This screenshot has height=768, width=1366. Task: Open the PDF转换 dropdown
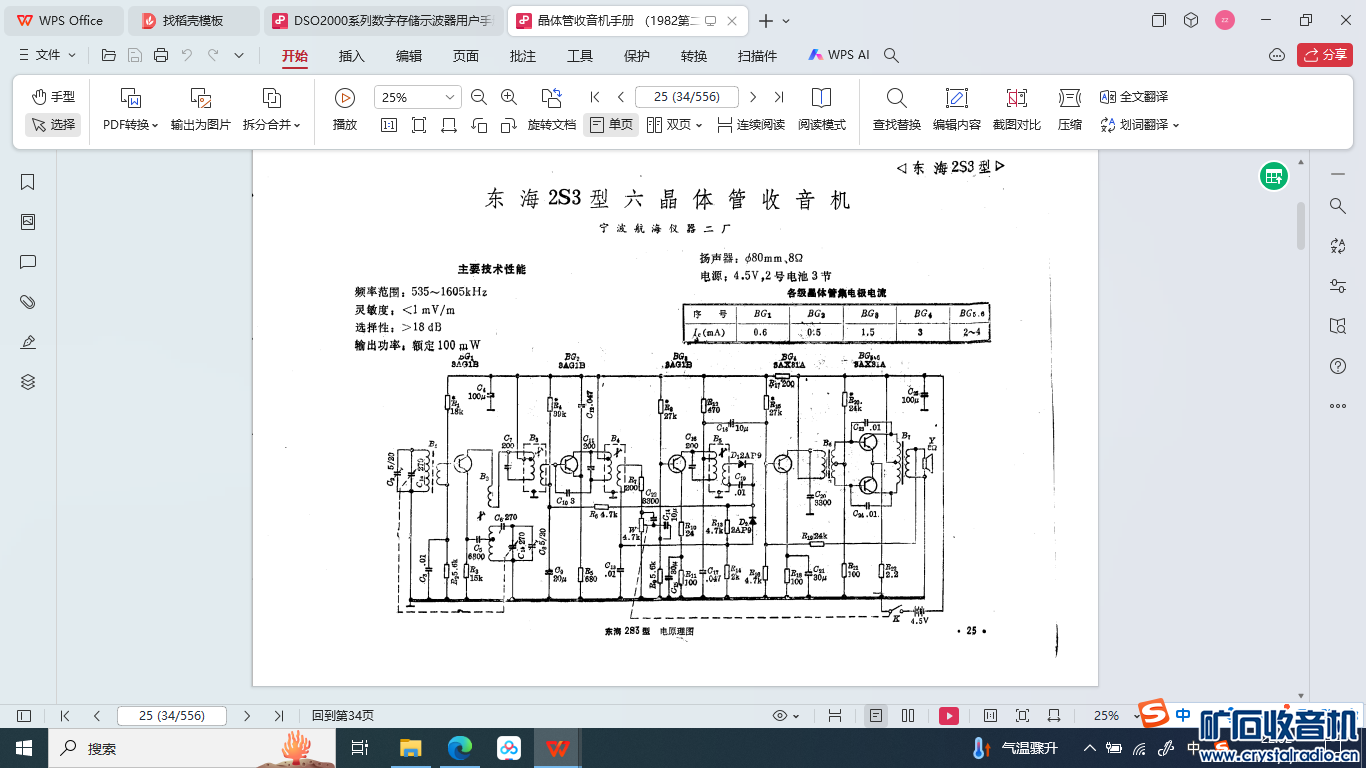(x=131, y=110)
